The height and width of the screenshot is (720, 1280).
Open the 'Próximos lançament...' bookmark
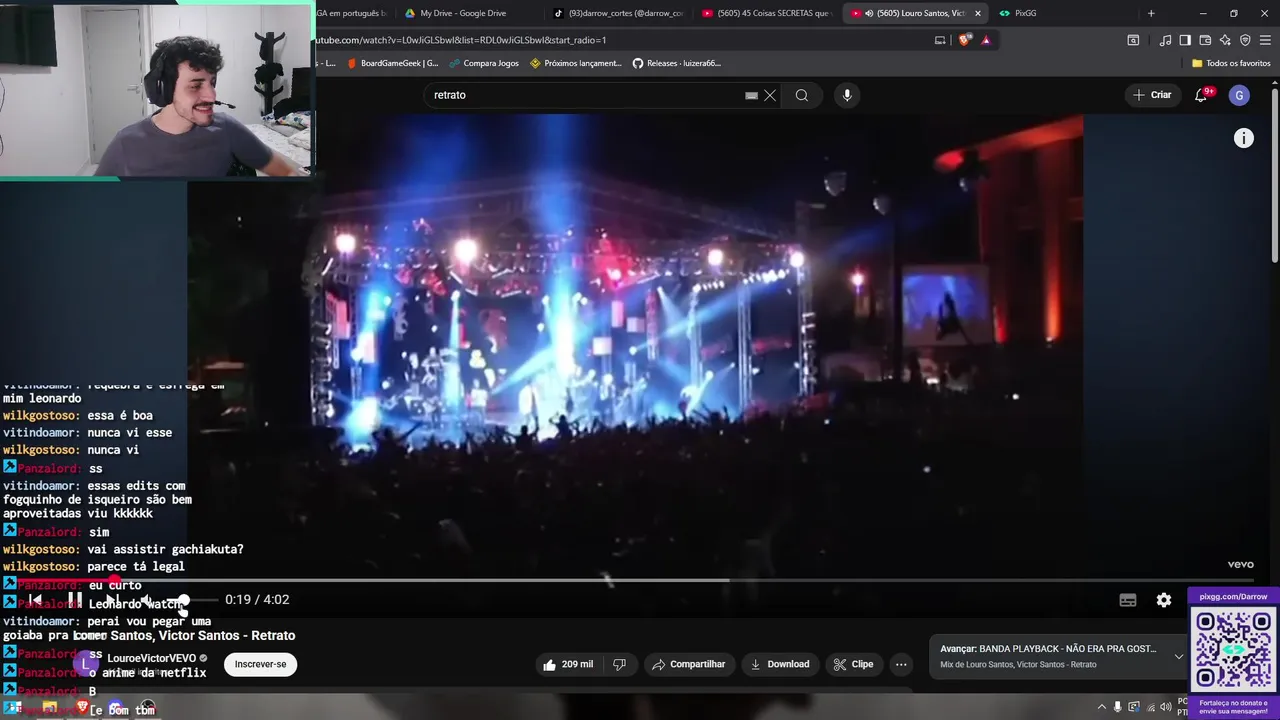[576, 63]
